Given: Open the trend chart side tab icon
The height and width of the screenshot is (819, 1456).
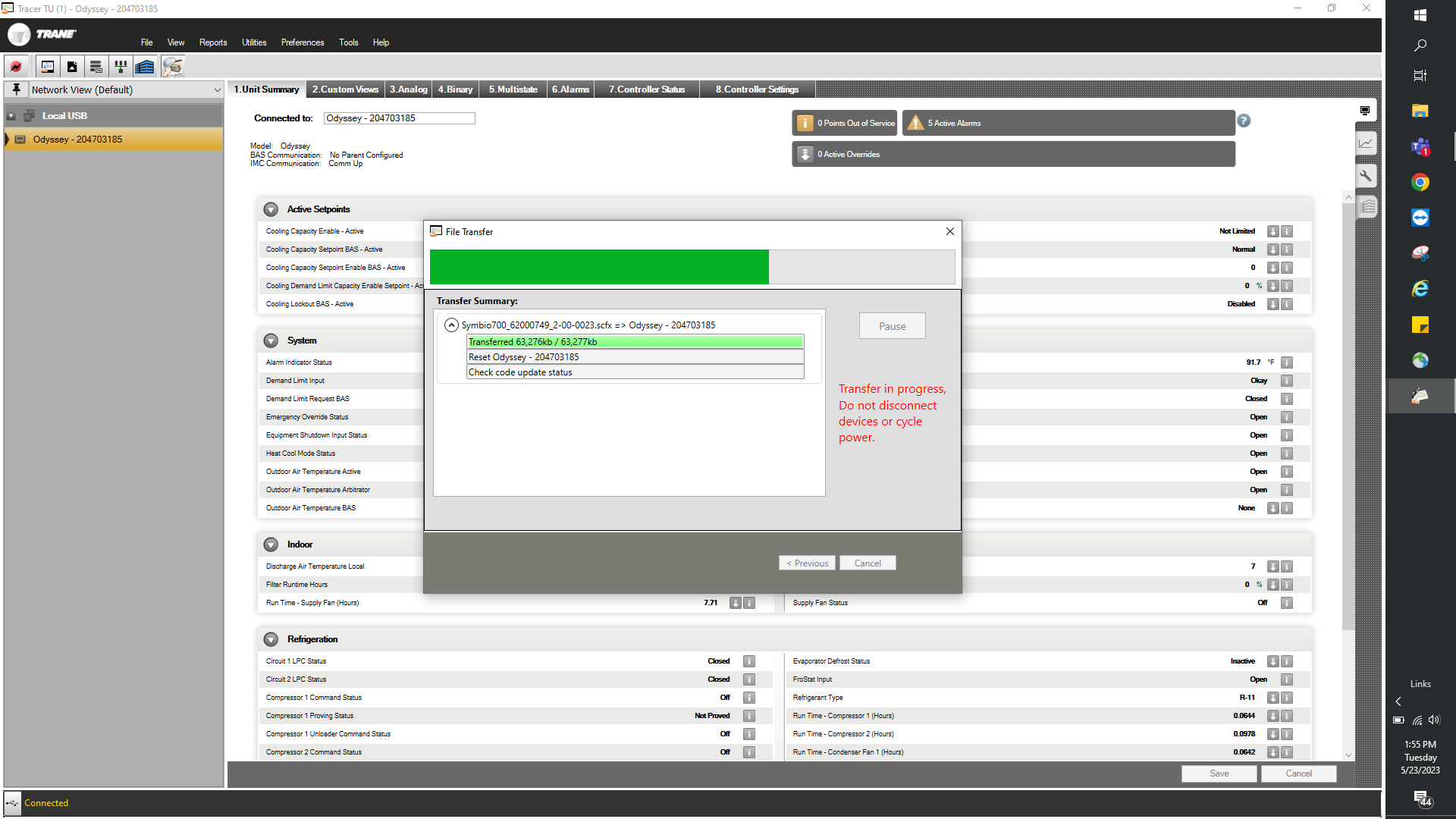Looking at the screenshot, I should (1367, 143).
